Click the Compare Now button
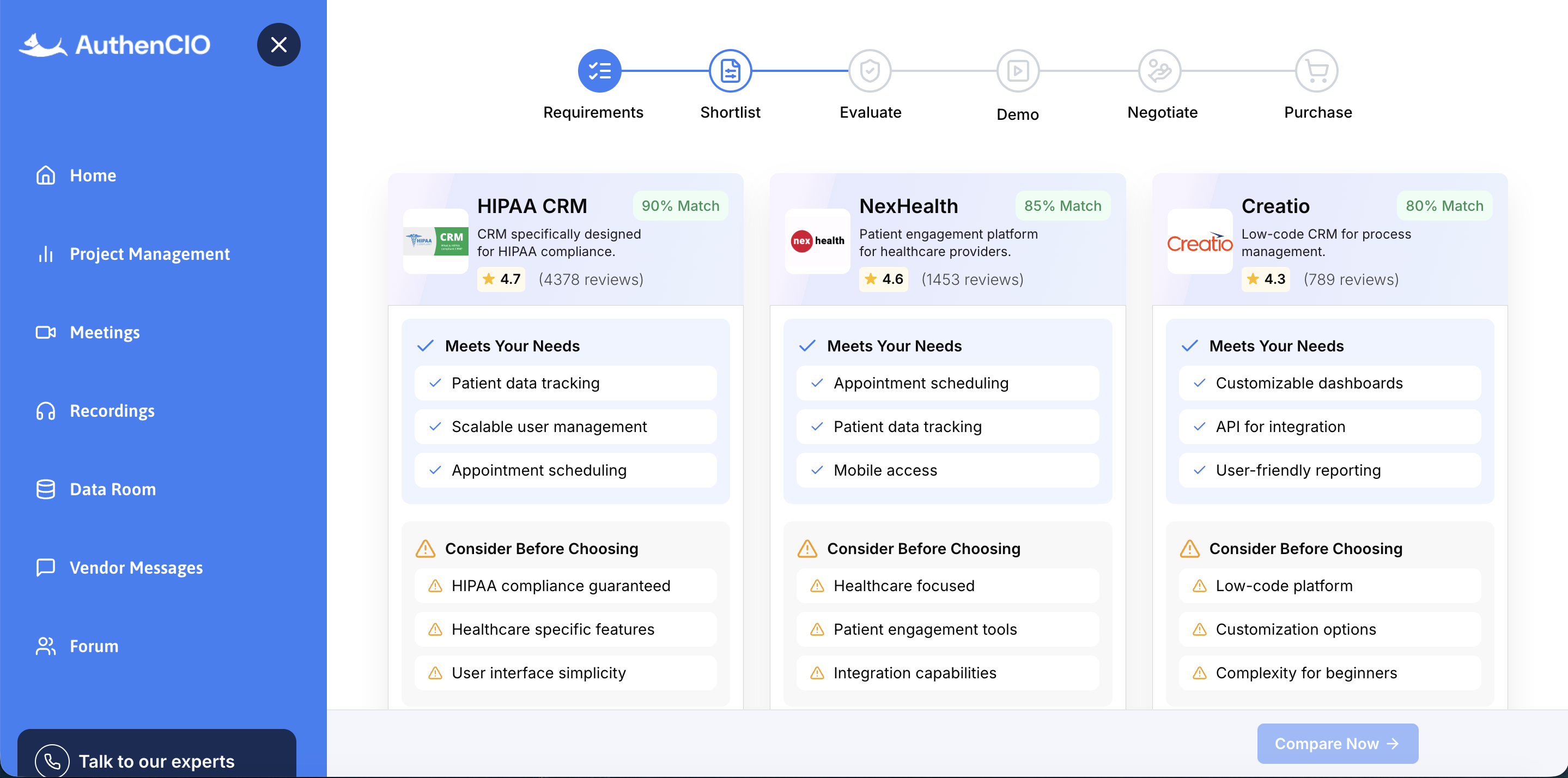Viewport: 1568px width, 778px height. [x=1338, y=743]
